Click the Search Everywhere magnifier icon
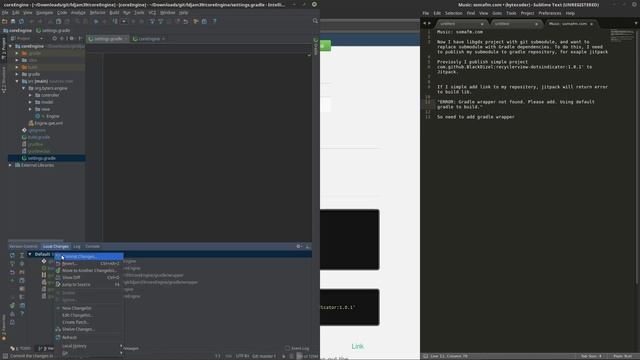The height and width of the screenshot is (360, 640). click(315, 21)
